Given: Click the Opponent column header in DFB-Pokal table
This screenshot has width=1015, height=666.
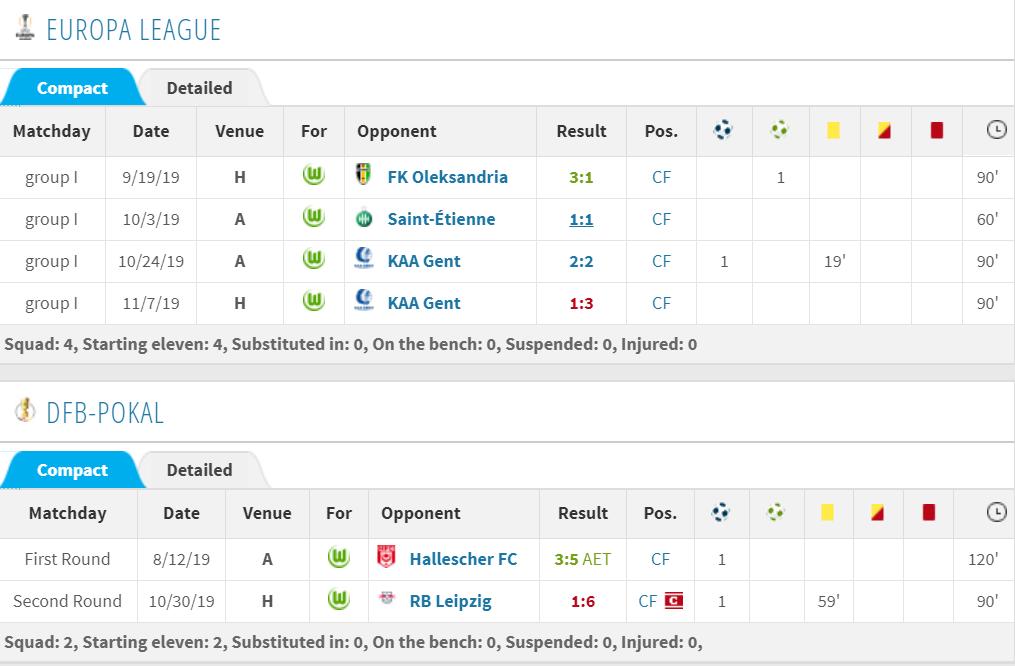Looking at the screenshot, I should 421,513.
